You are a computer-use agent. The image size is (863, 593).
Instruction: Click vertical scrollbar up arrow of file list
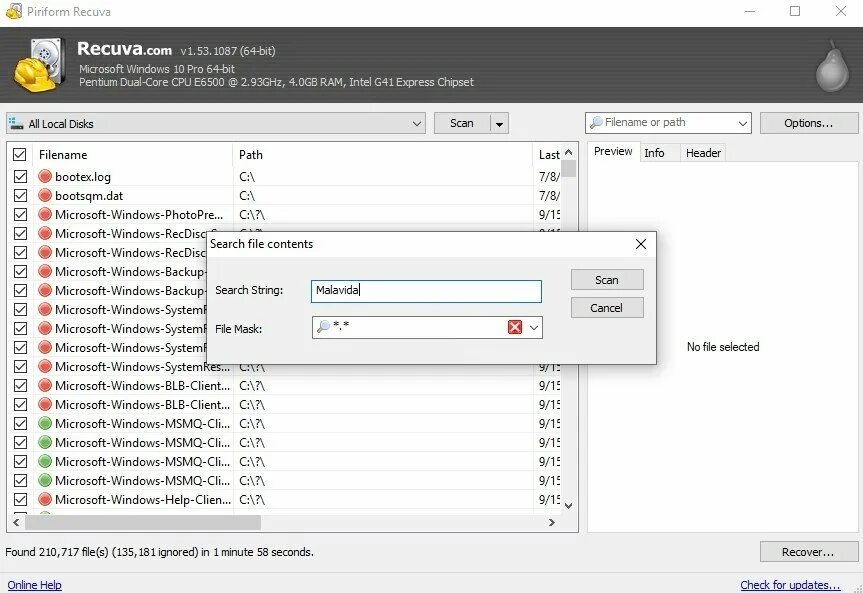[569, 152]
